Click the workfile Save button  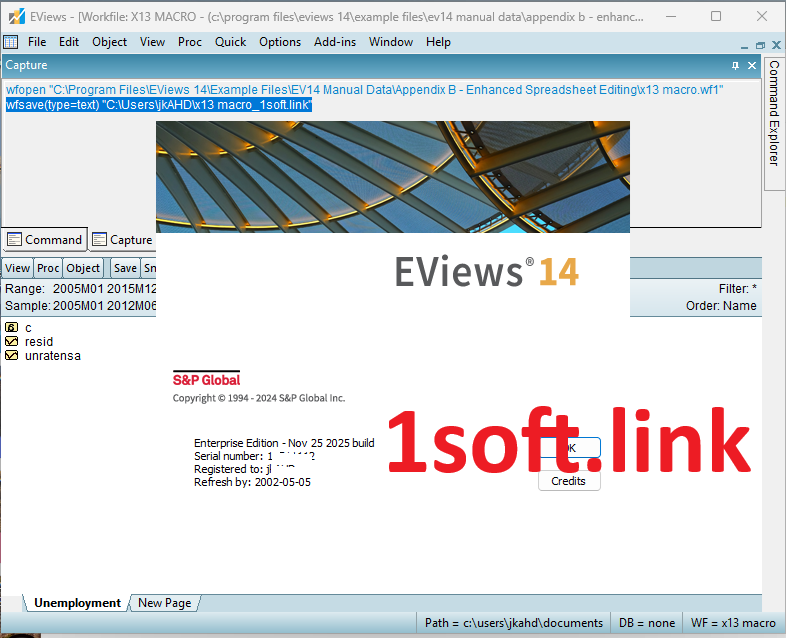point(125,268)
